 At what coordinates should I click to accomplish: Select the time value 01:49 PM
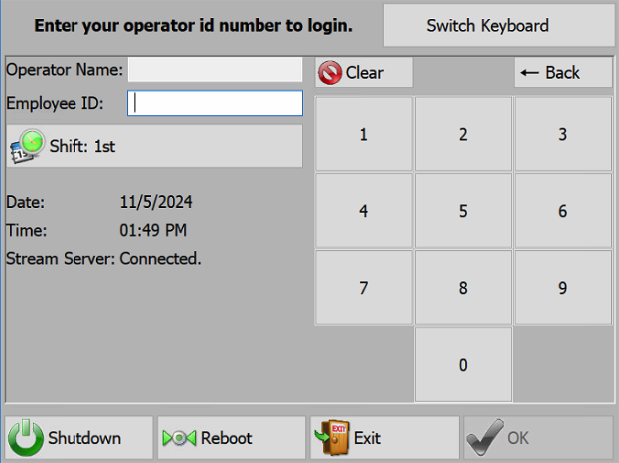click(x=153, y=230)
